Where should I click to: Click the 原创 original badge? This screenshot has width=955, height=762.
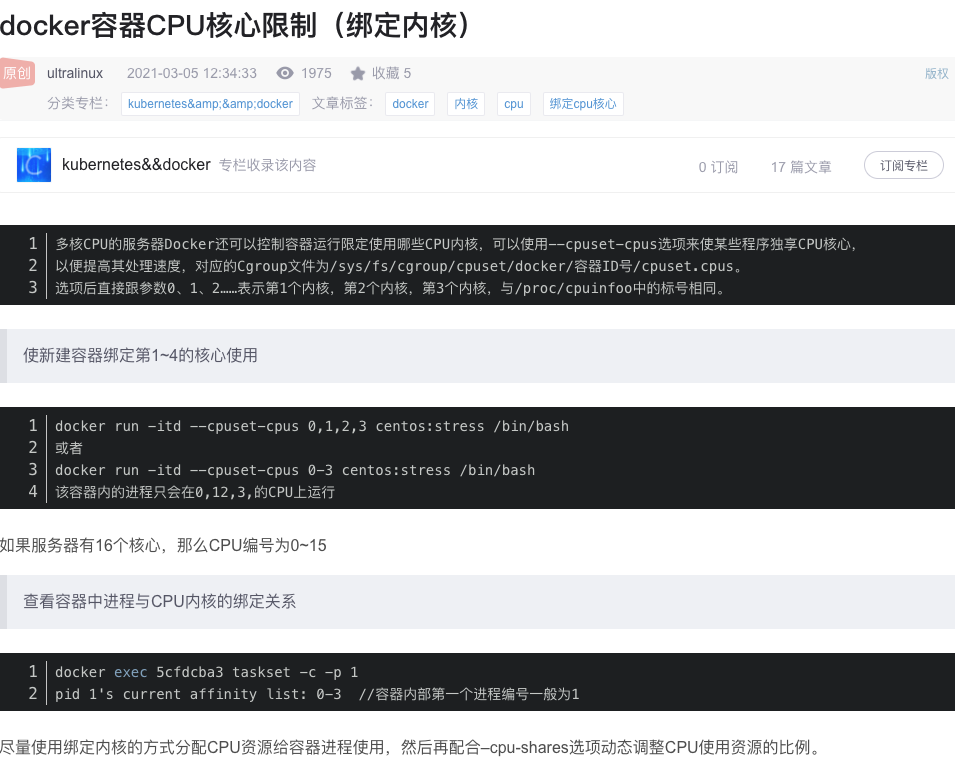pos(17,73)
